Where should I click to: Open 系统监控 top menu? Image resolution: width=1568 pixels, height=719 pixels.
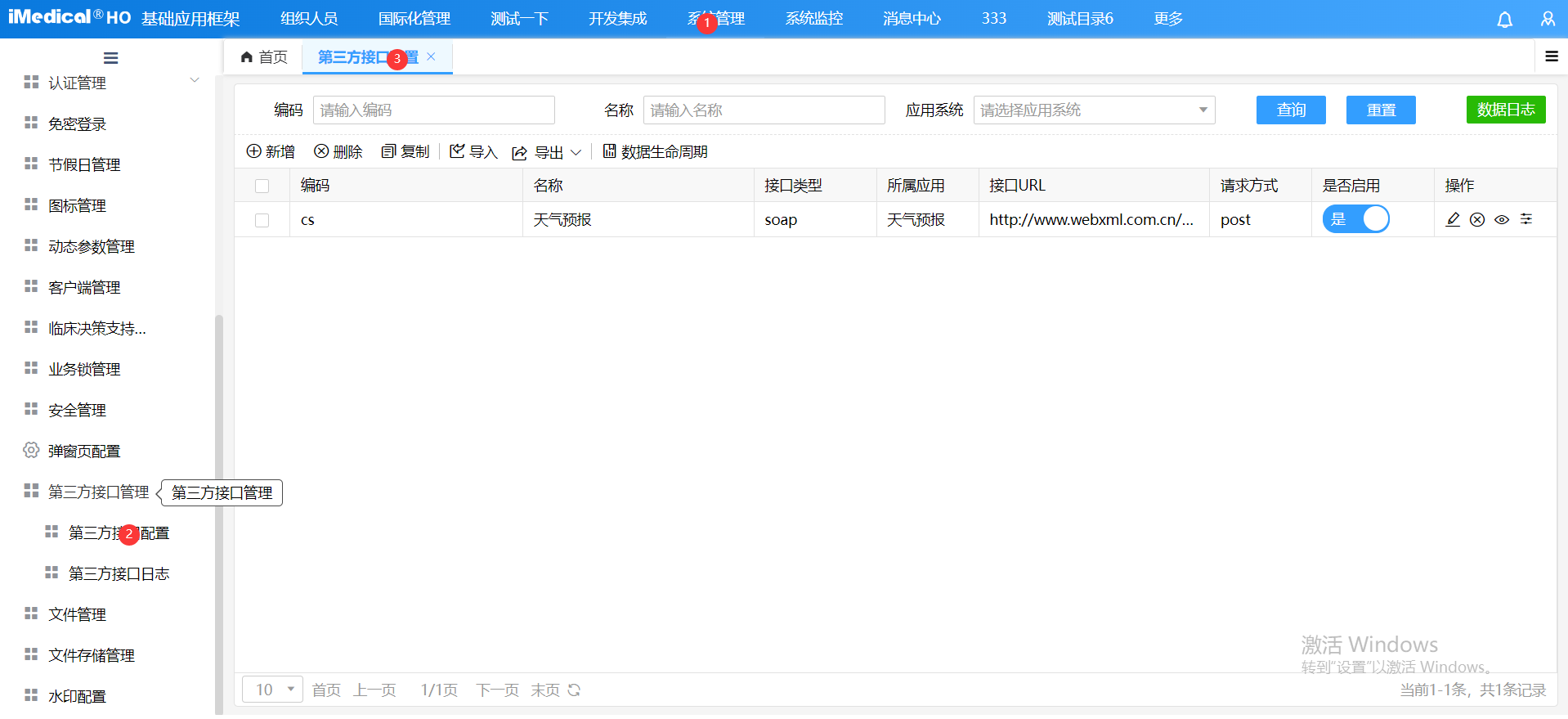coord(814,19)
